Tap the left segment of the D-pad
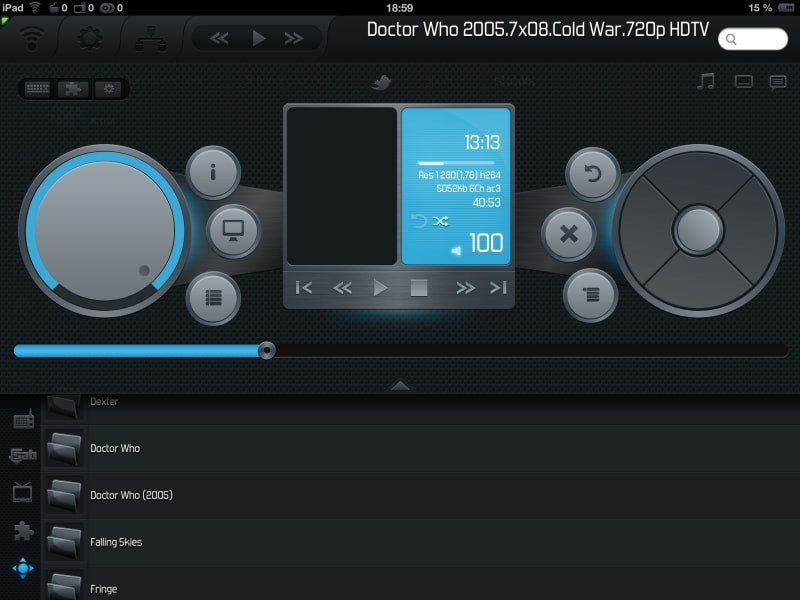Image resolution: width=800 pixels, height=600 pixels. click(x=645, y=230)
